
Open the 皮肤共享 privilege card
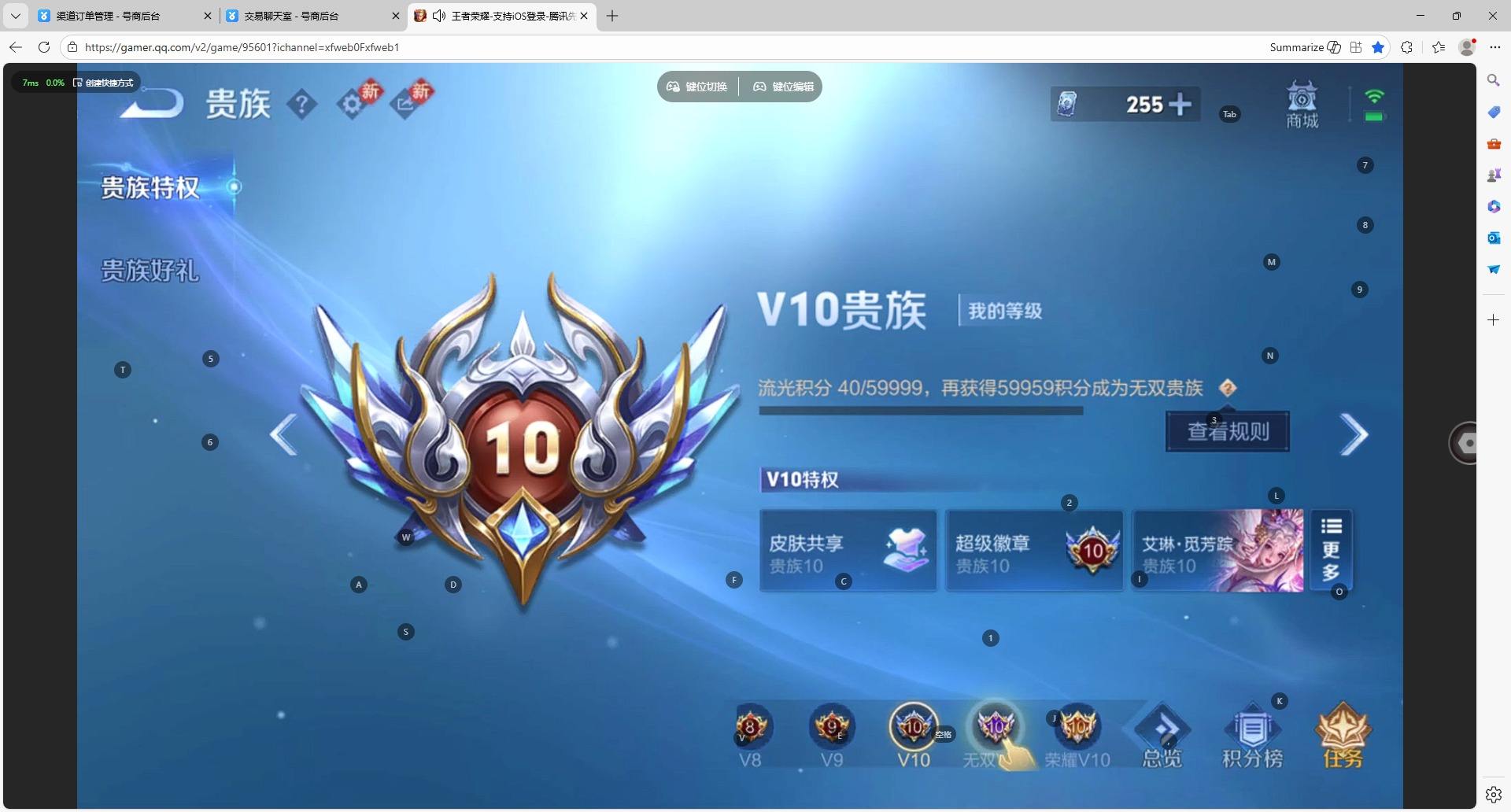848,550
